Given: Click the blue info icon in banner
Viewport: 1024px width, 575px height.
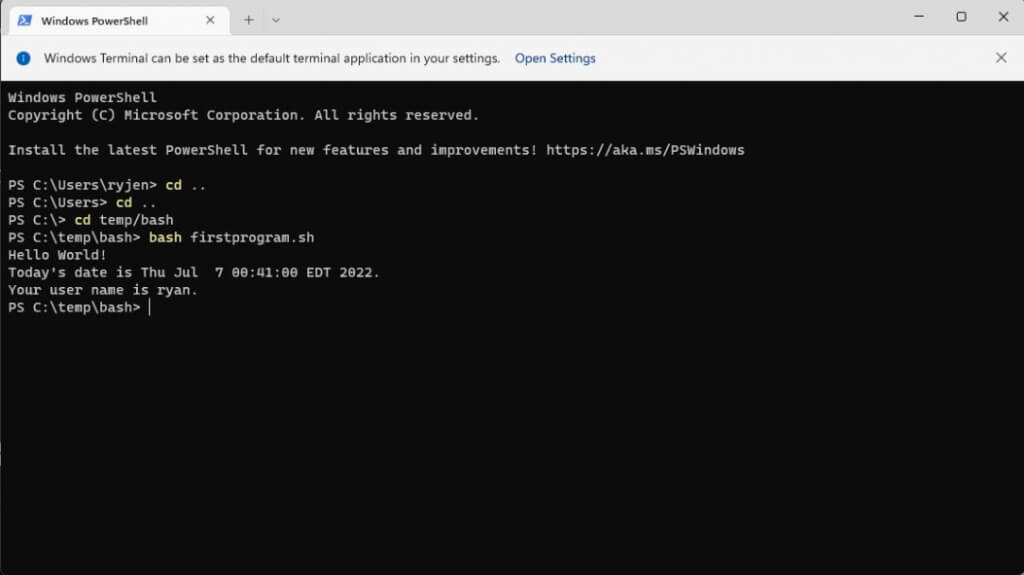Looking at the screenshot, I should click(24, 58).
